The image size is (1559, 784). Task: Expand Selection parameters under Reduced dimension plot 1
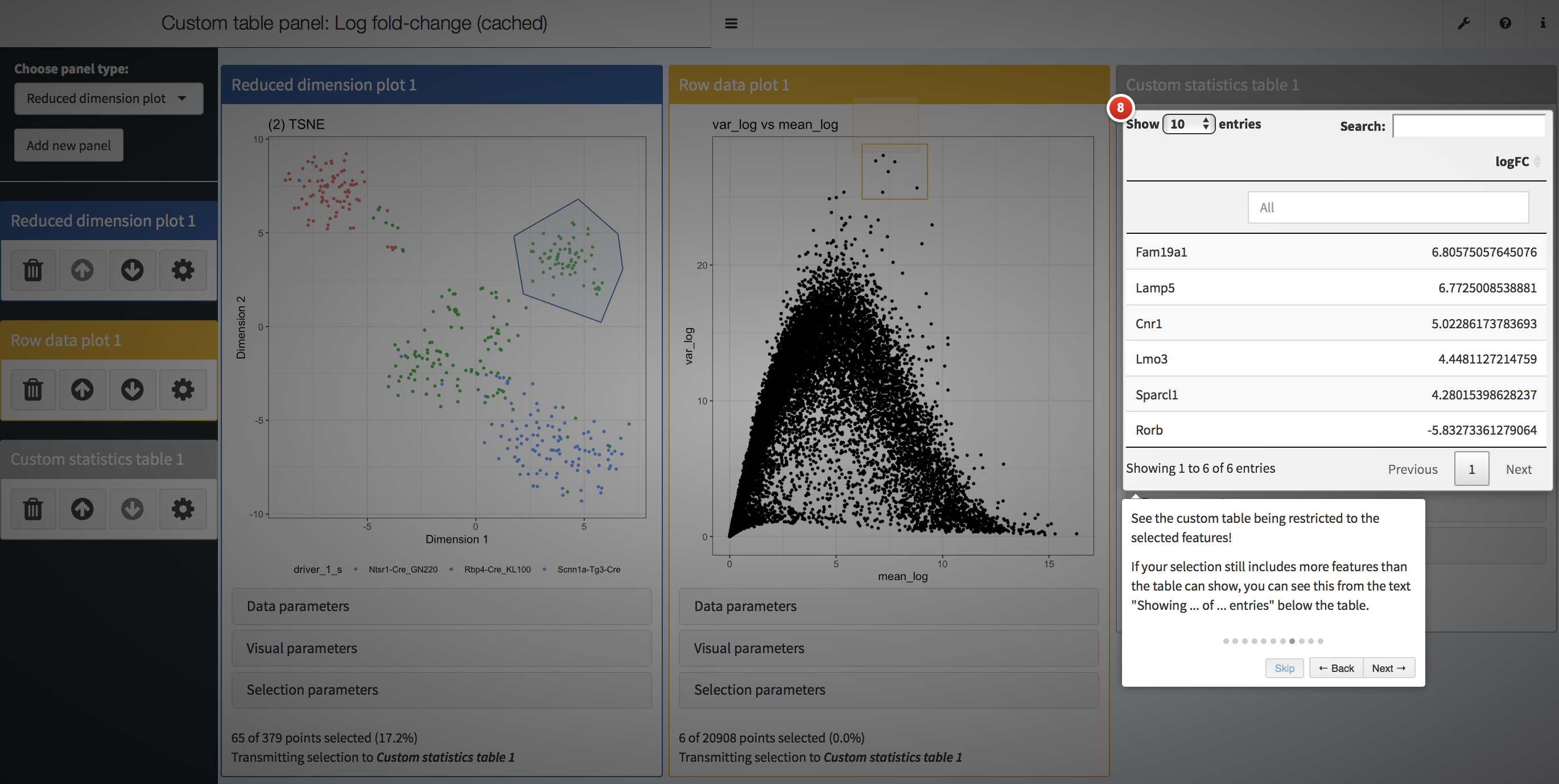pos(441,690)
